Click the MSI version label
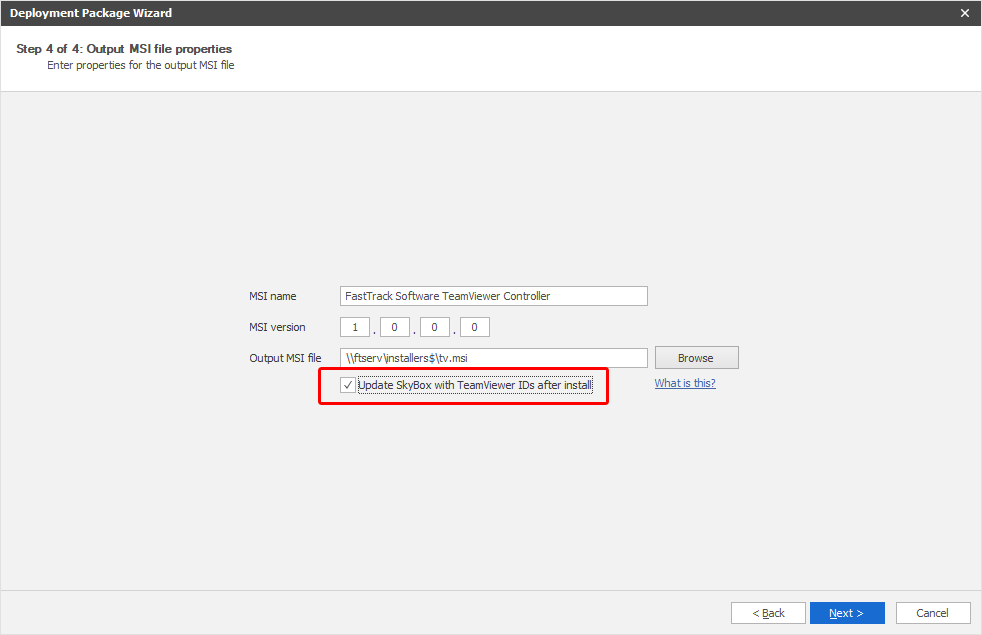The width and height of the screenshot is (982, 635). point(277,327)
